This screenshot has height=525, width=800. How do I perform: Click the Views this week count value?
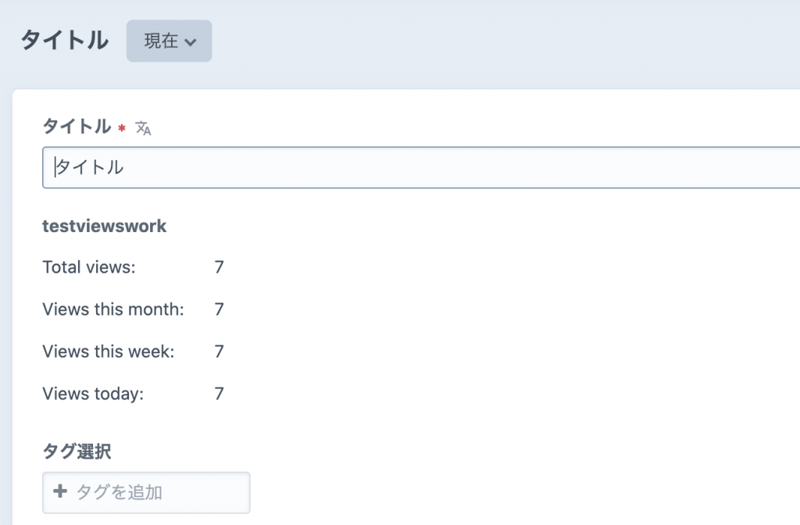coord(219,351)
